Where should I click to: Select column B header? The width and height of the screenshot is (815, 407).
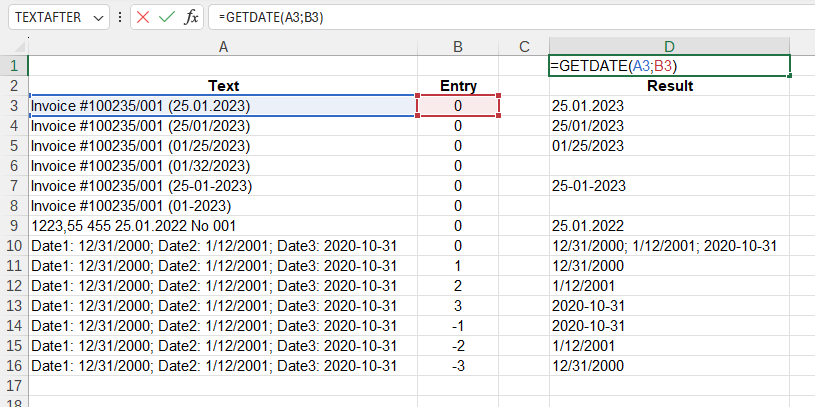458,47
